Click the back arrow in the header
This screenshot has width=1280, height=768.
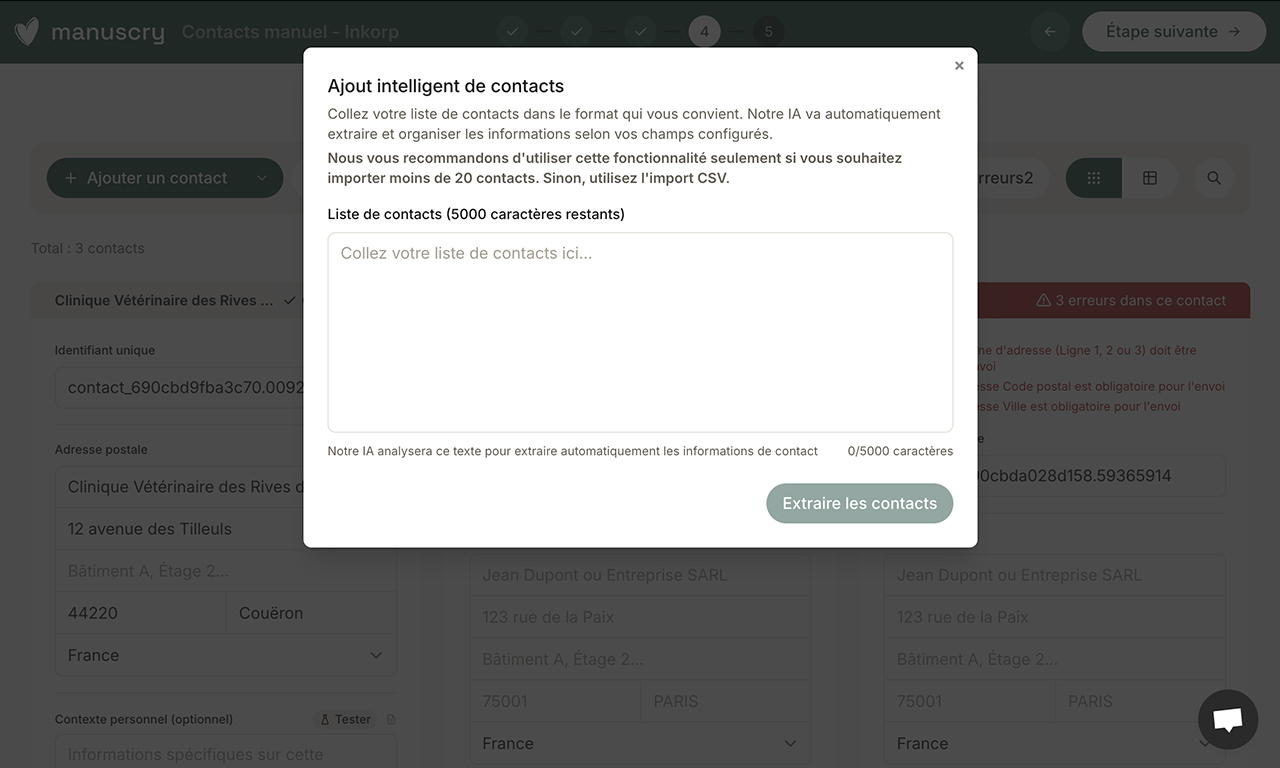coord(1049,31)
